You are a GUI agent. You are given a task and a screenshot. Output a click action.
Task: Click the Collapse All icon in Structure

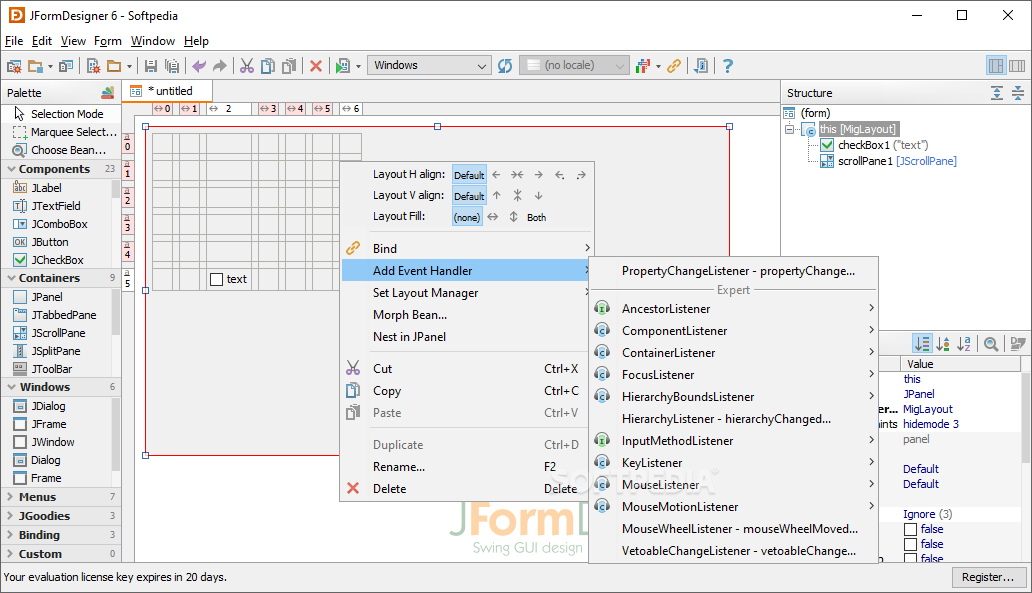point(1018,93)
